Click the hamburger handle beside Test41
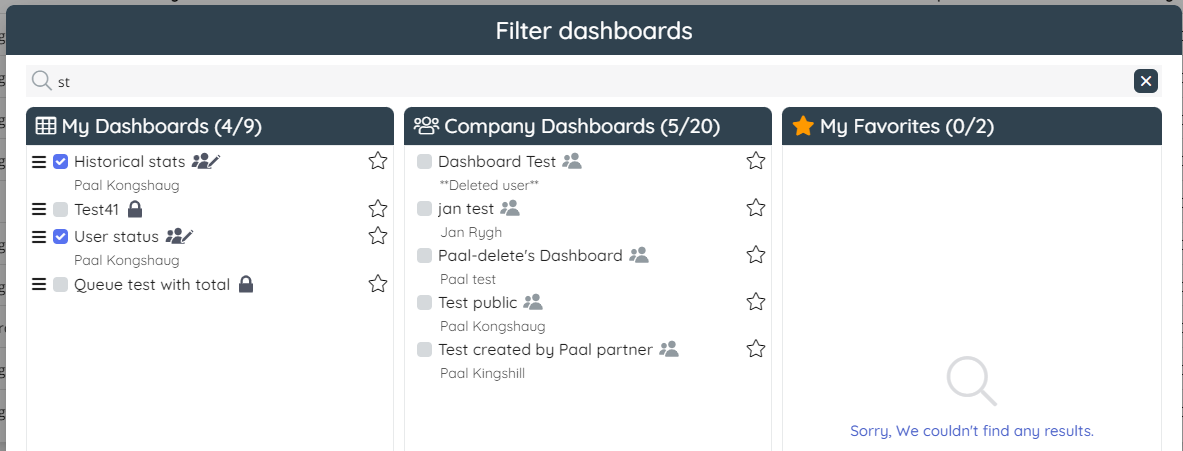 click(x=39, y=209)
